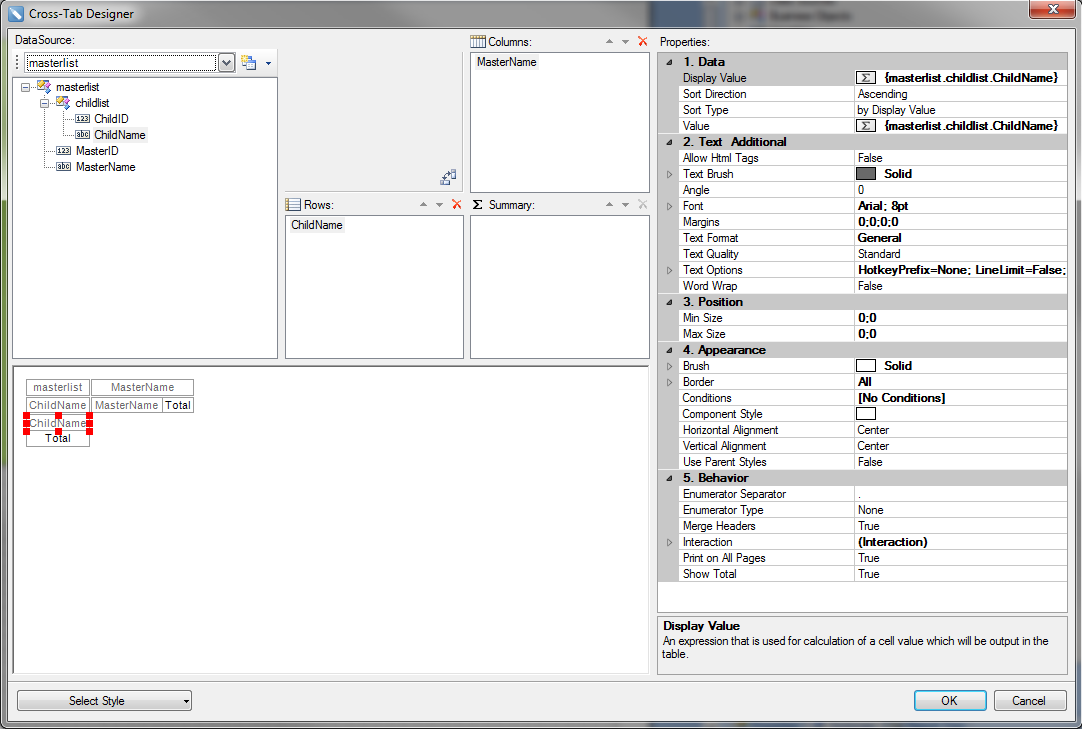Edit the Enumerator Type None value
This screenshot has width=1082, height=729.
(961, 510)
